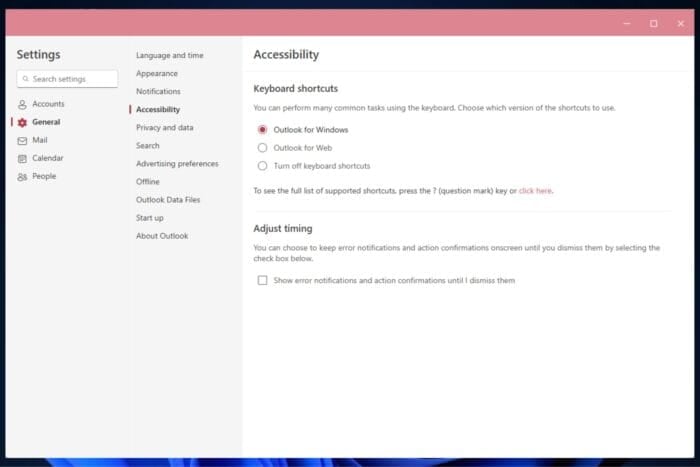Viewport: 700px width, 467px height.
Task: Click the Mail envelope icon
Action: point(22,141)
